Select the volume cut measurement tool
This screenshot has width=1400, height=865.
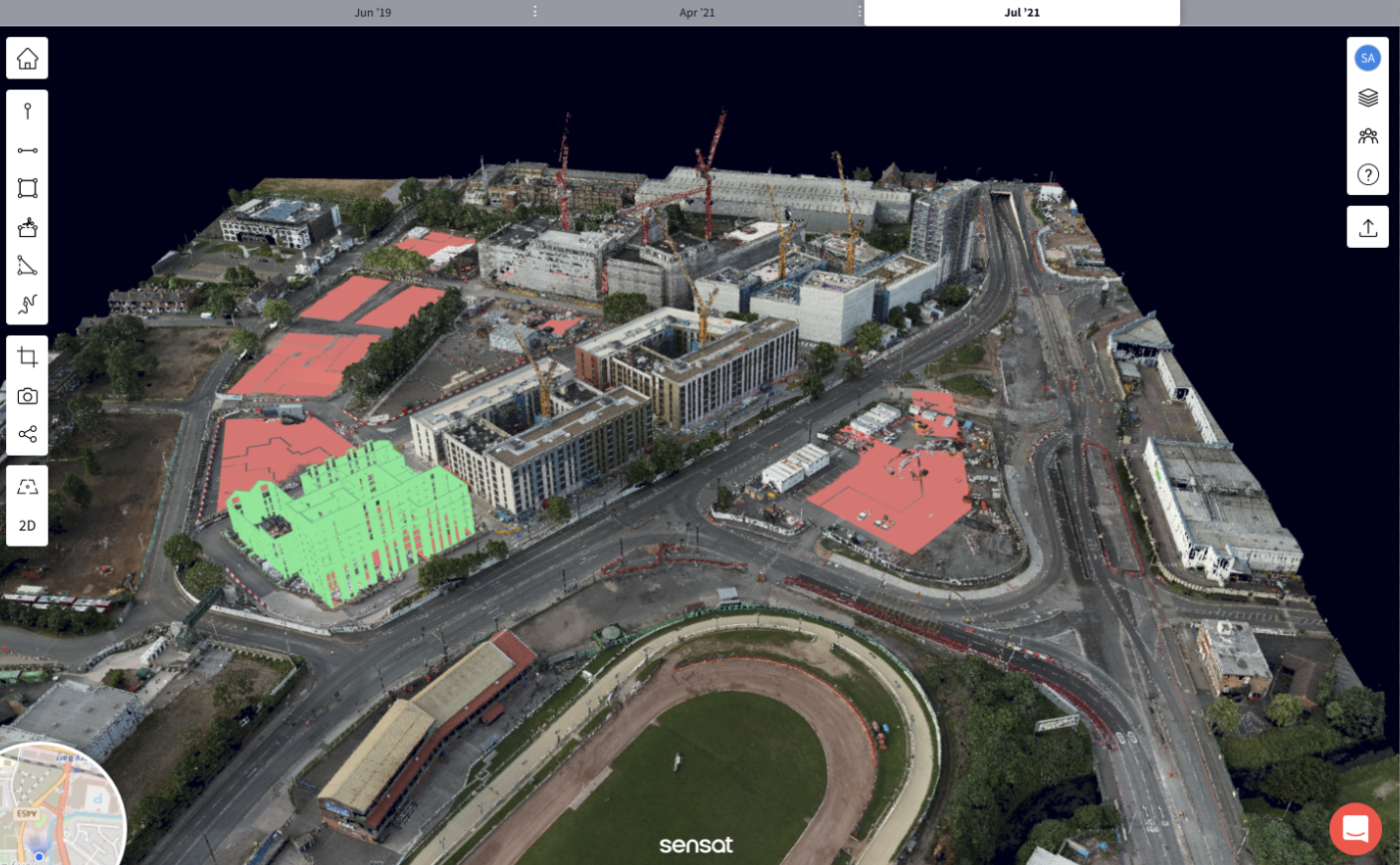(27, 227)
